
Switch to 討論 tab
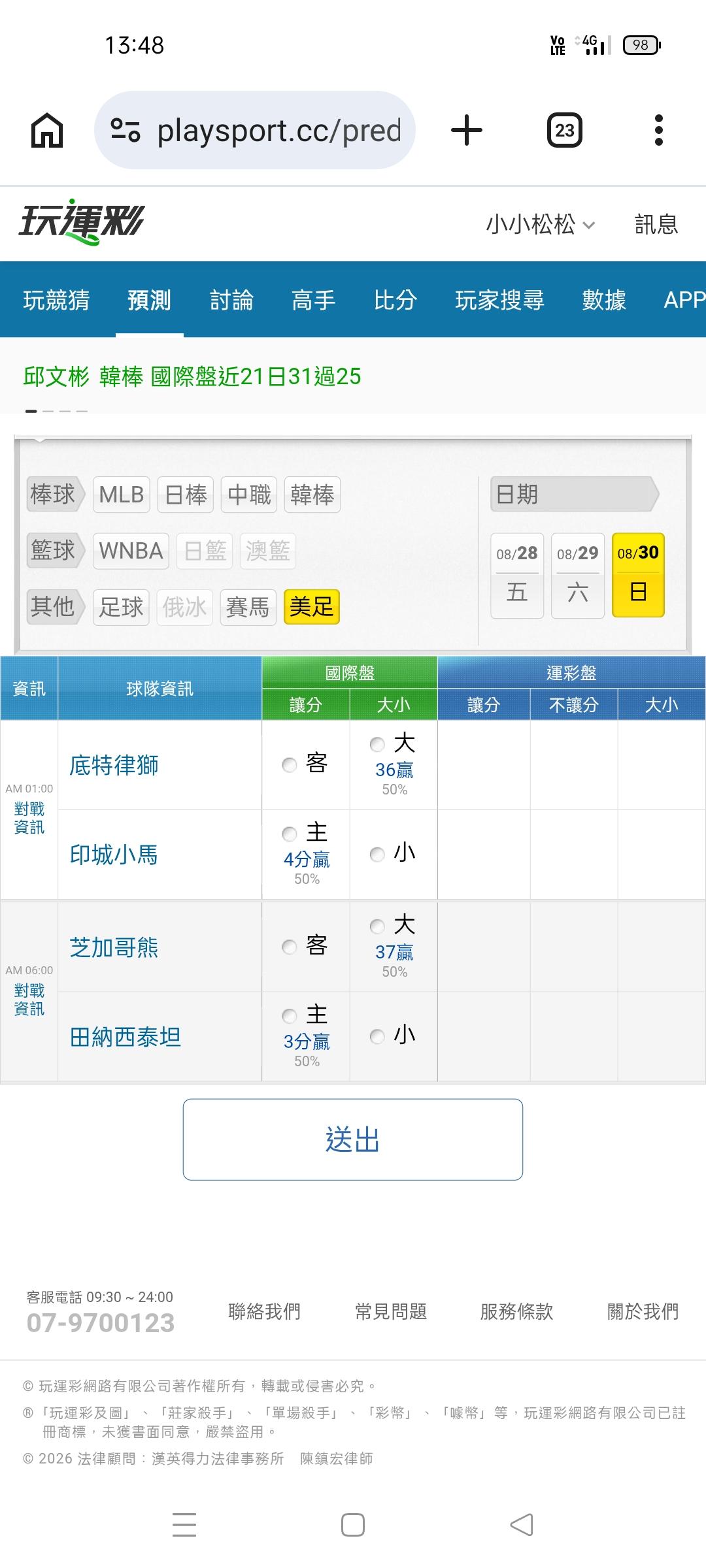231,300
